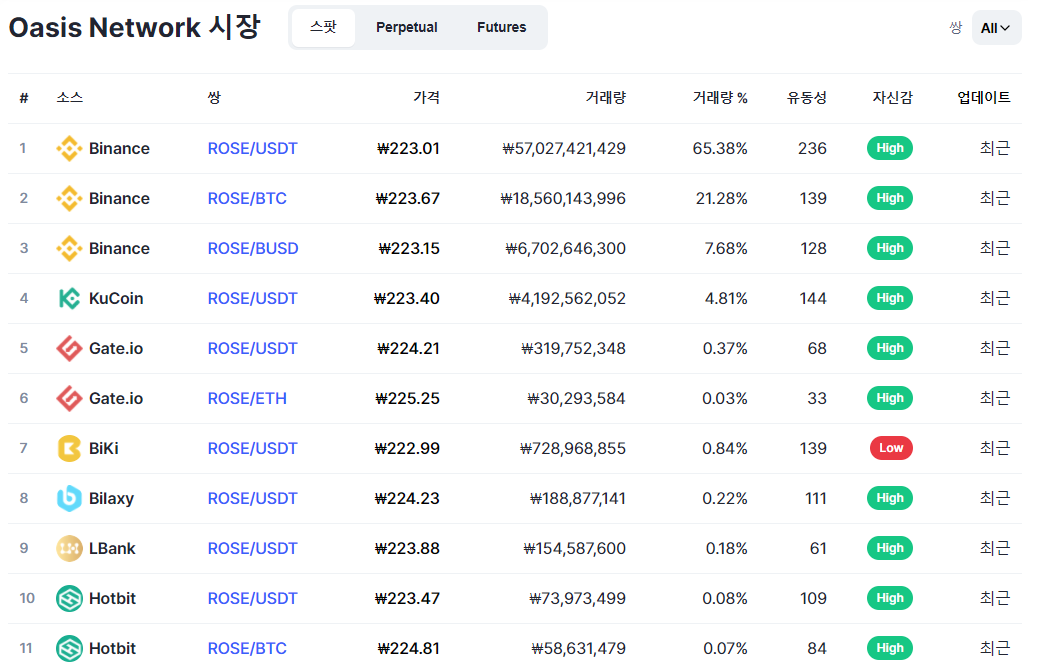Image resolution: width=1037 pixels, height=672 pixels.
Task: Sort by the 자신감 column header
Action: point(893,98)
